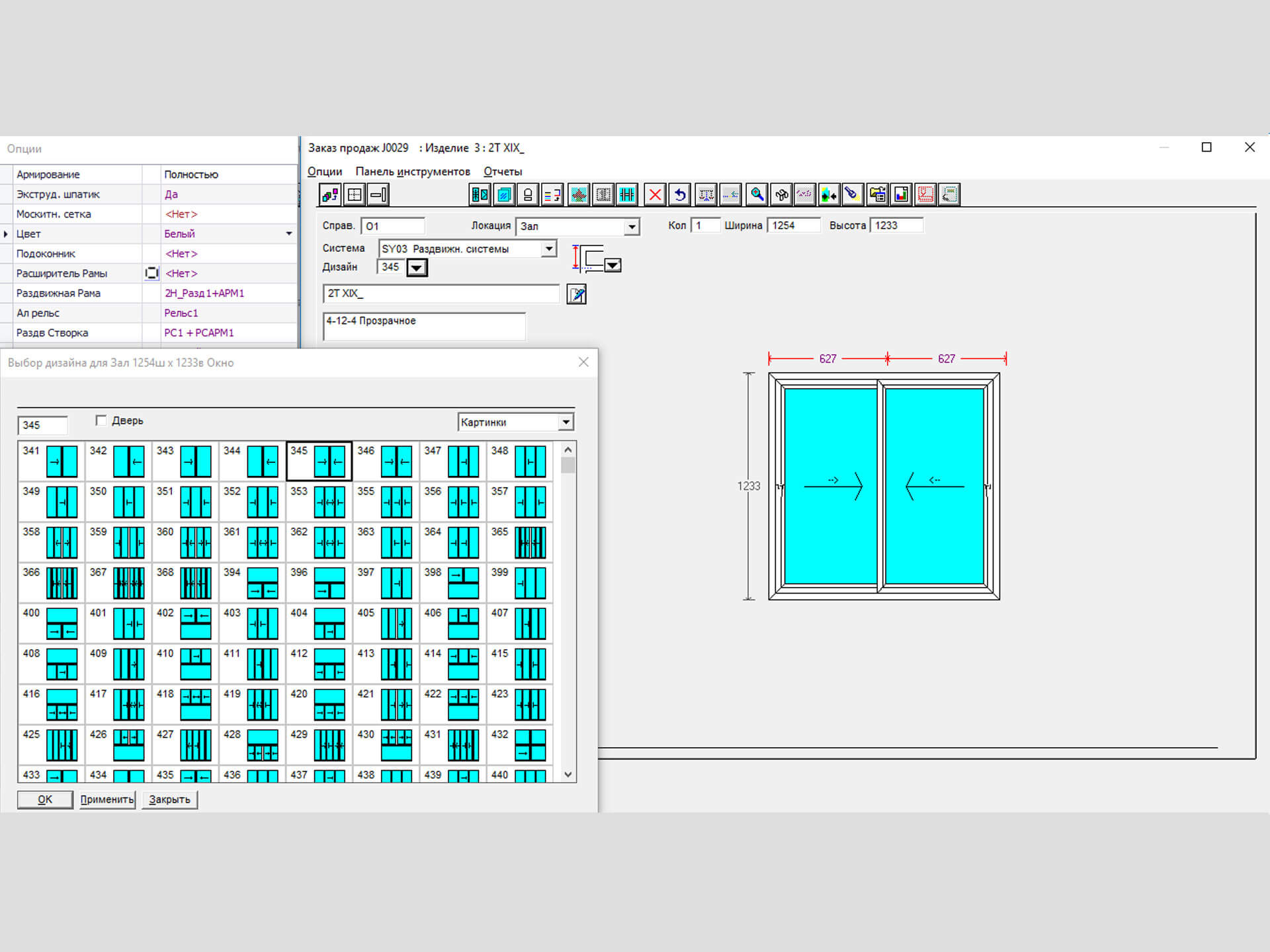This screenshot has width=1270, height=952.
Task: Click the magnifier zoom toolbar icon
Action: (x=757, y=194)
